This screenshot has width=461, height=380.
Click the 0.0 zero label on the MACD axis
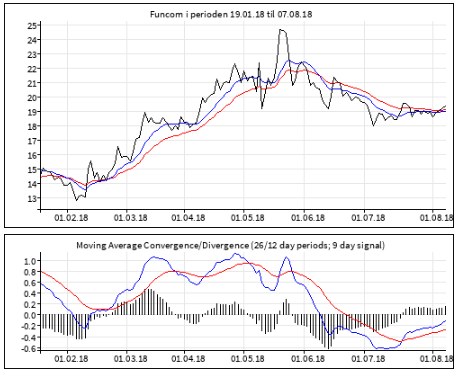30,315
